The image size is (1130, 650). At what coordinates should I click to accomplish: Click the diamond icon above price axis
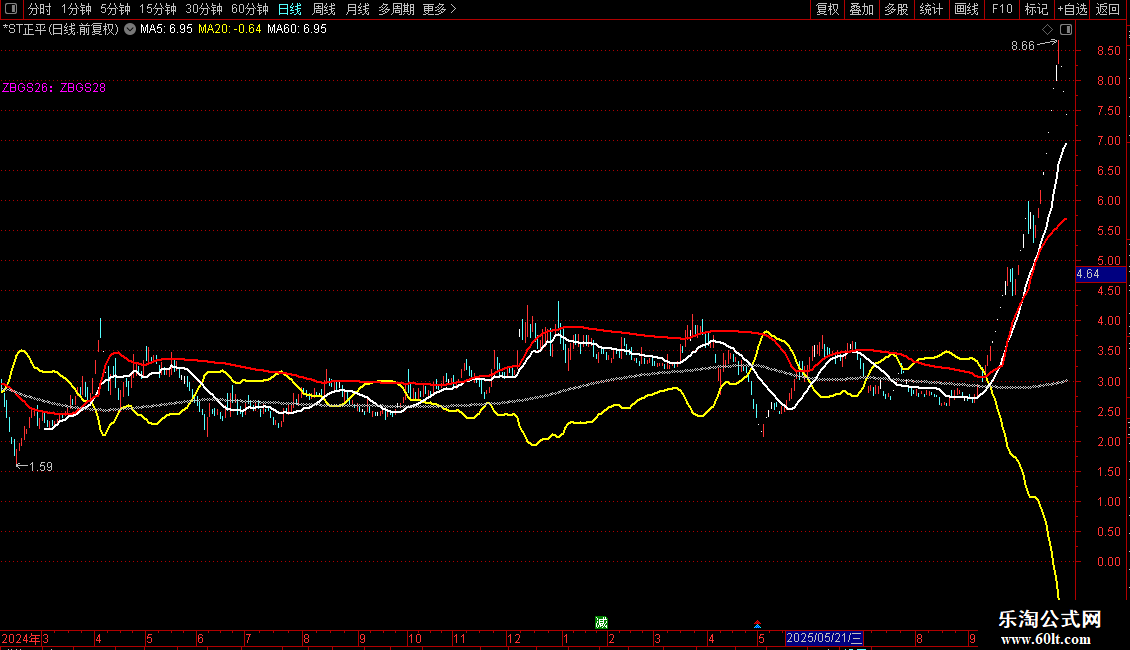click(x=1047, y=30)
